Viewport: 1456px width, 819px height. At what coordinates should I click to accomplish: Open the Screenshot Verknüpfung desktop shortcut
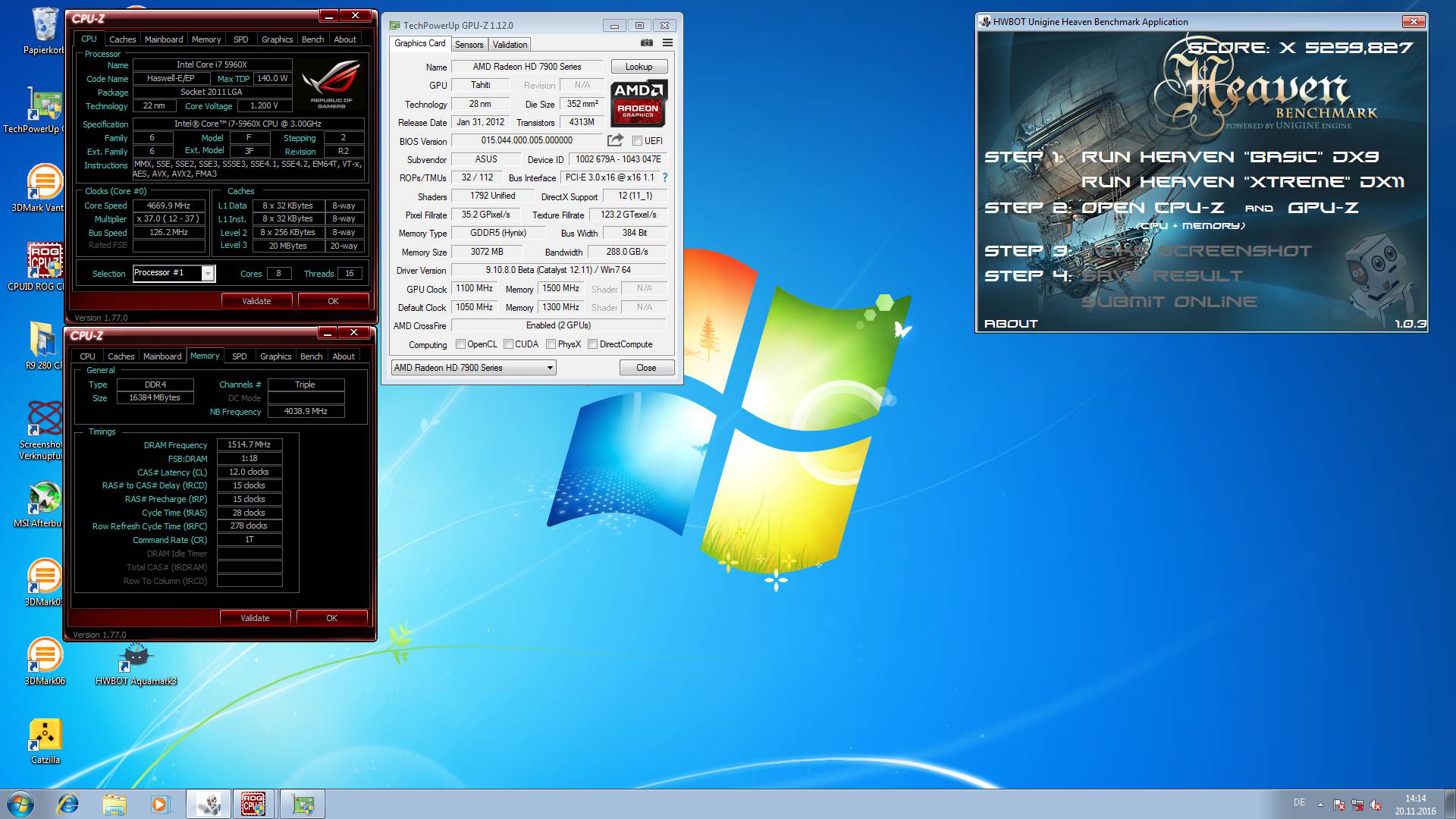[x=42, y=430]
